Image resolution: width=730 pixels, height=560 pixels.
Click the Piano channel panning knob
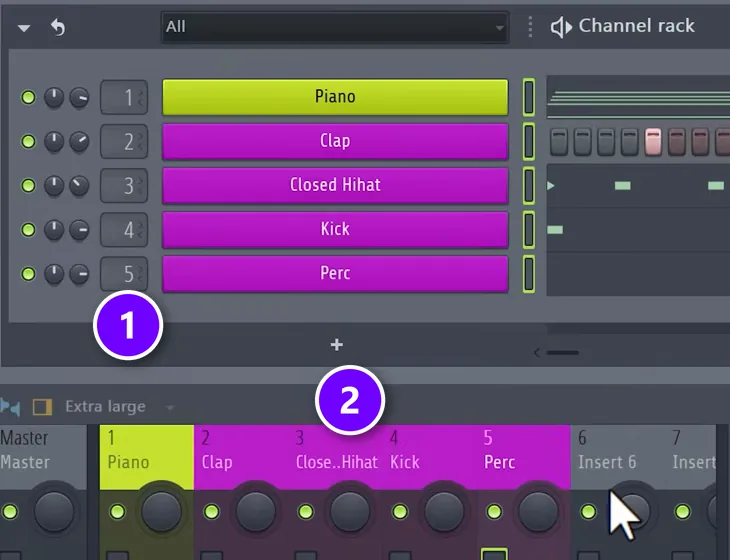[x=54, y=97]
